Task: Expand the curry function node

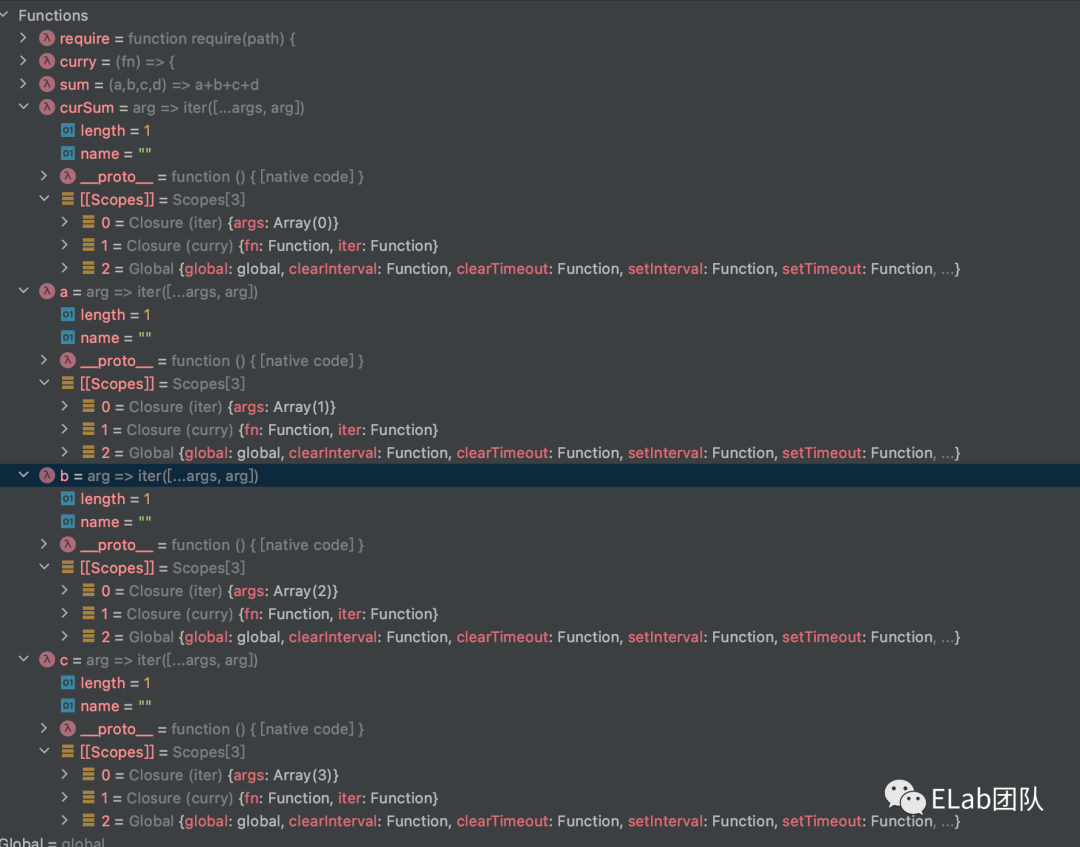Action: [x=23, y=61]
